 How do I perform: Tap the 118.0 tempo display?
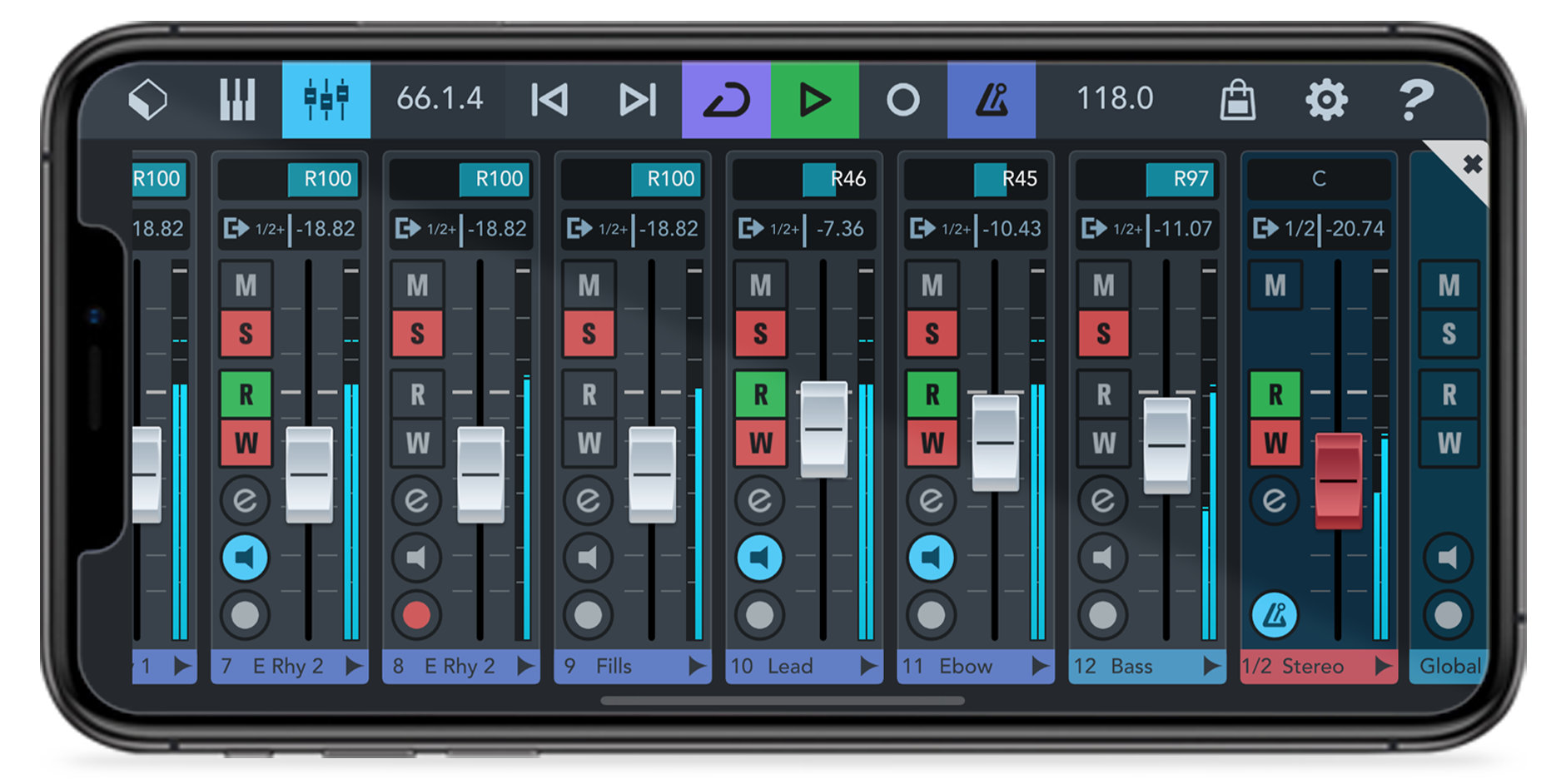click(1116, 99)
